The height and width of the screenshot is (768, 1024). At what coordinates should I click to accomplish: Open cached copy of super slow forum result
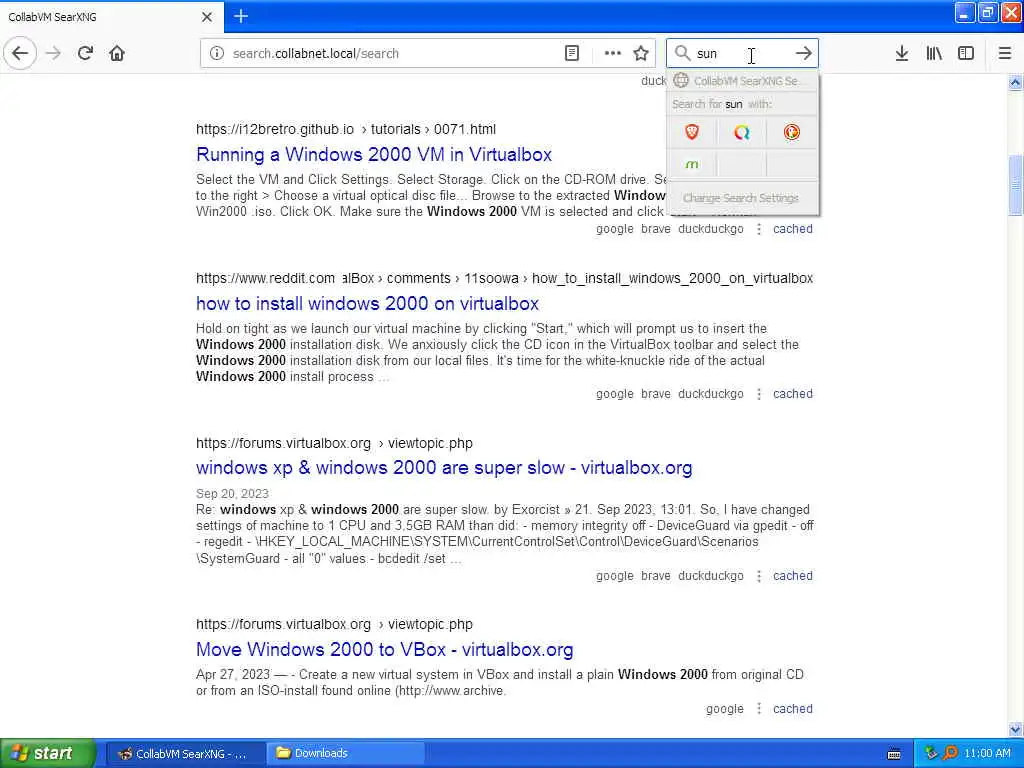(793, 576)
